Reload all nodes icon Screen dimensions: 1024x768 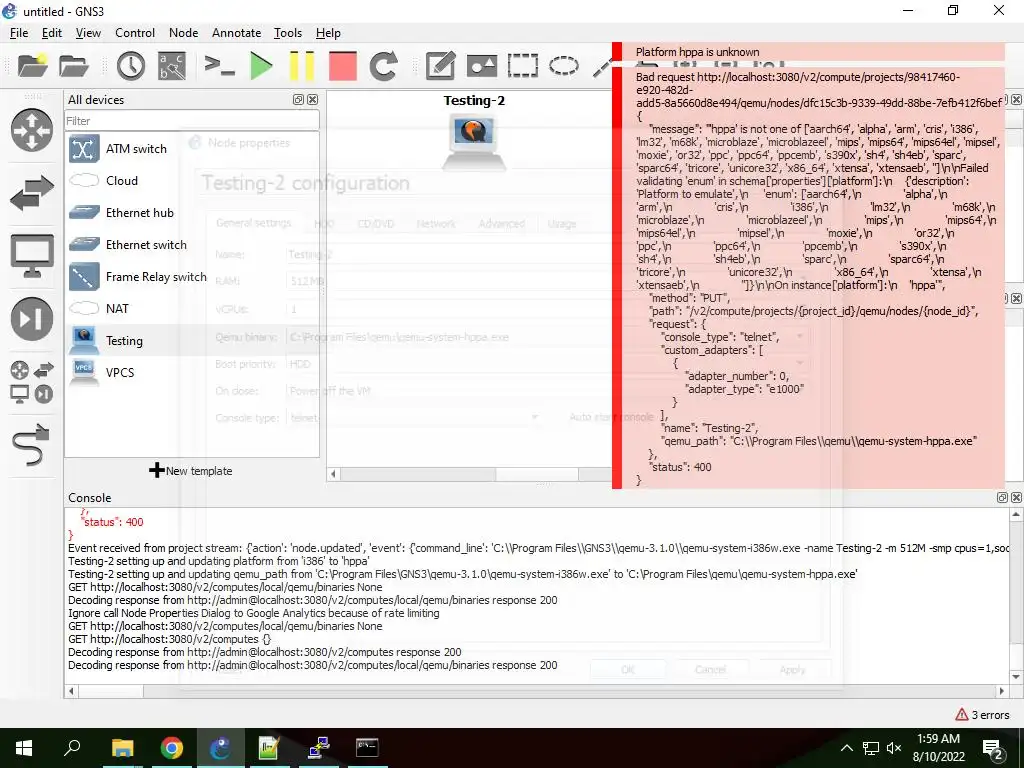click(383, 66)
